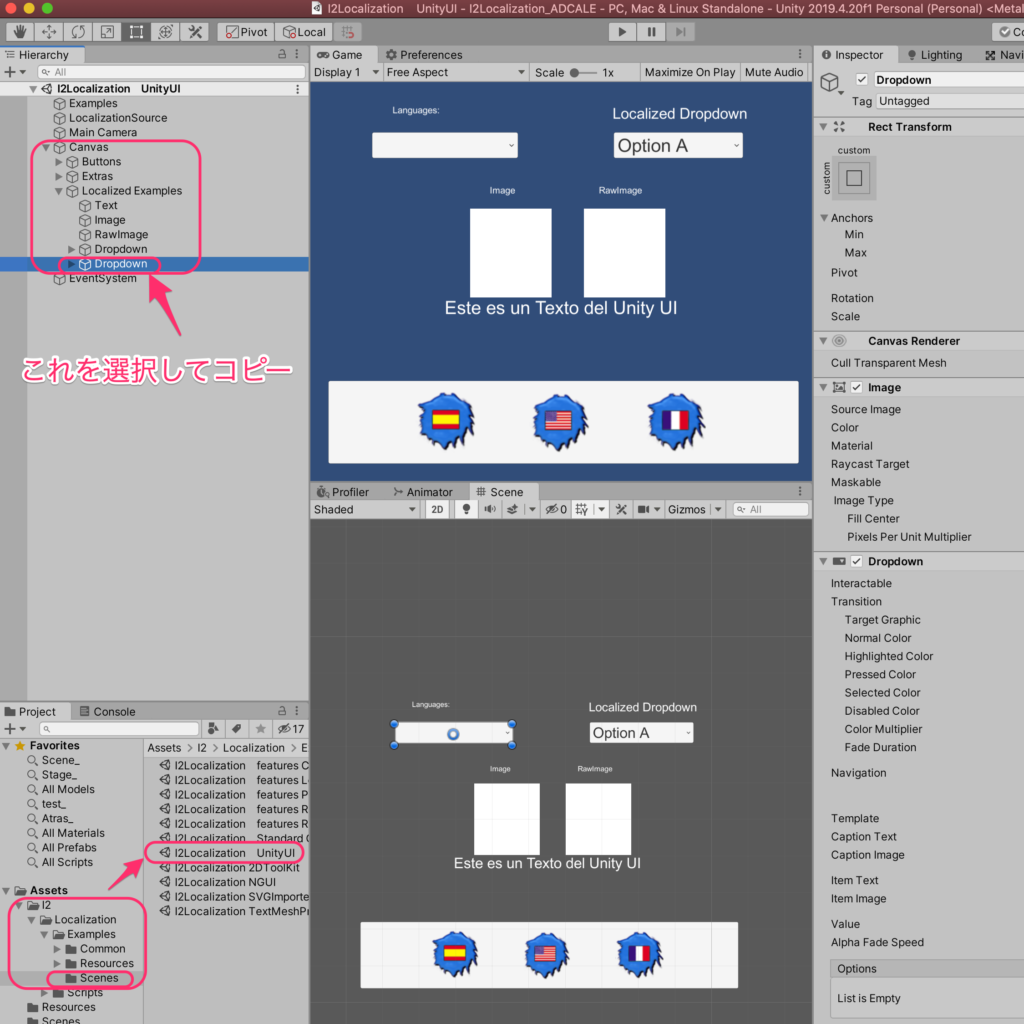This screenshot has width=1024, height=1024.
Task: Select the Move tool
Action: coord(49,32)
